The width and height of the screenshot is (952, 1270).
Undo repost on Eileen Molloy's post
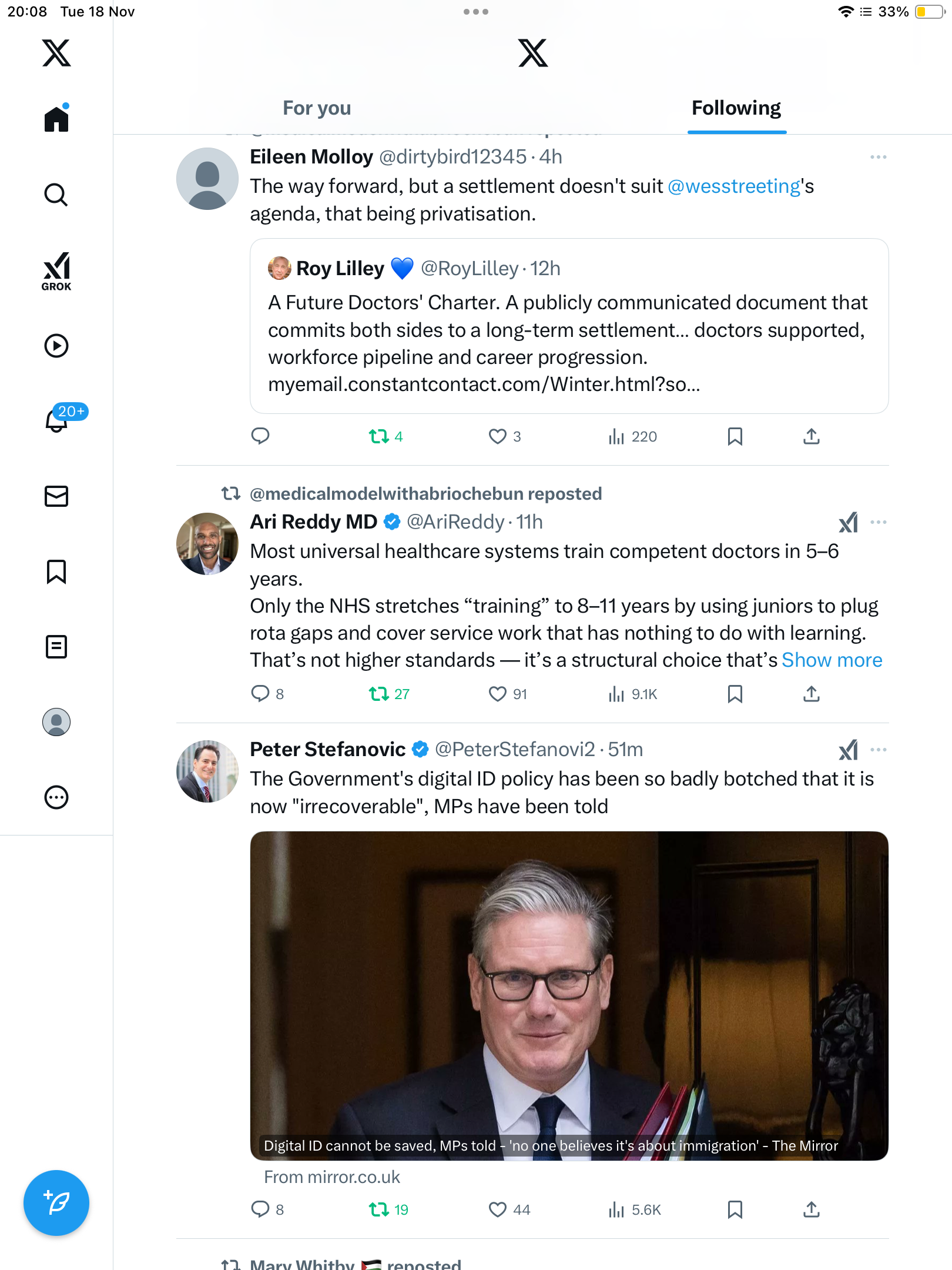click(379, 437)
